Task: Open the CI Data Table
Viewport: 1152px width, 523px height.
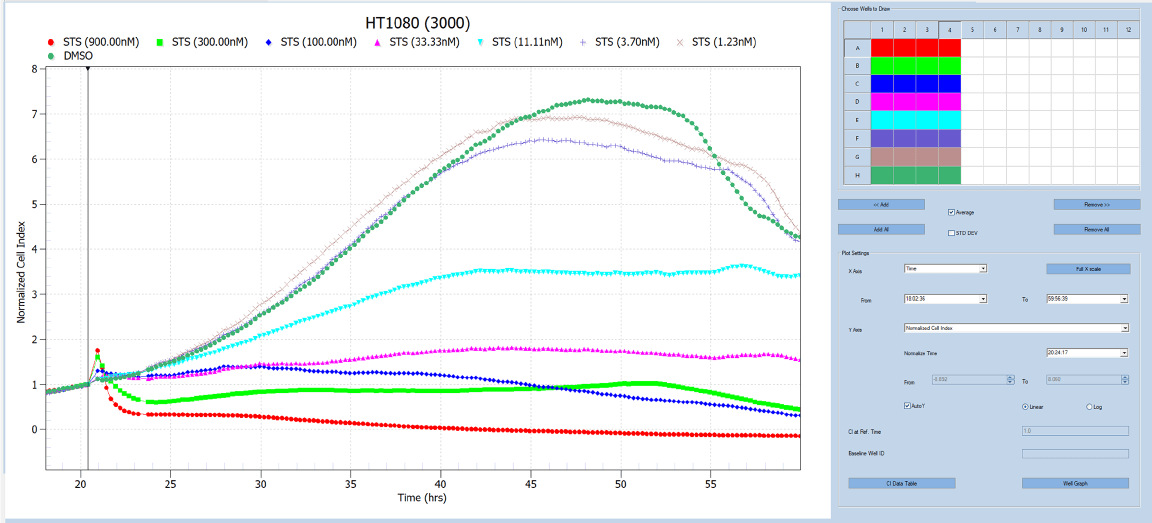Action: pos(902,483)
